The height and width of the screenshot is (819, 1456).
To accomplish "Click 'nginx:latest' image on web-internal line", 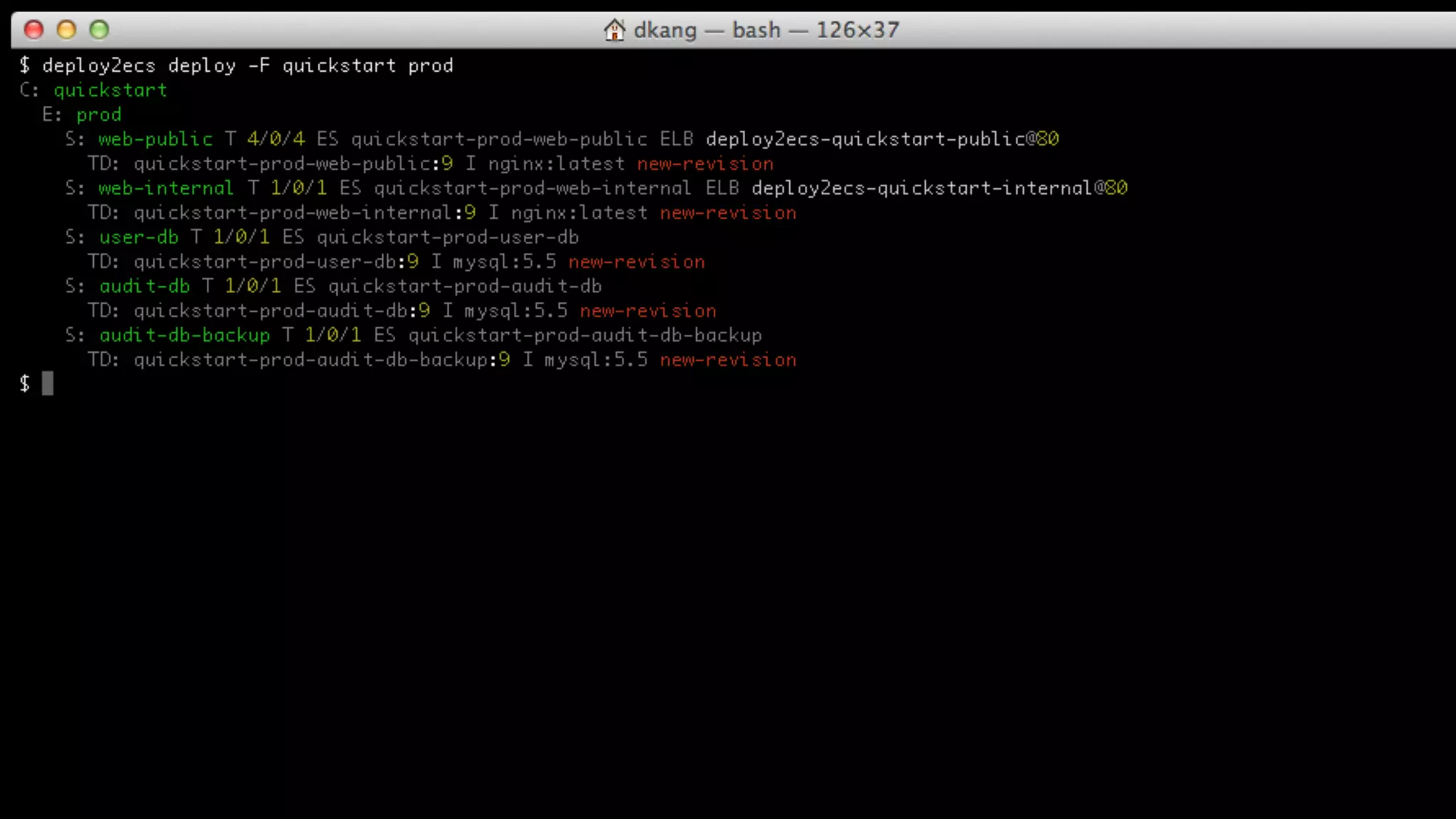I will point(579,213).
